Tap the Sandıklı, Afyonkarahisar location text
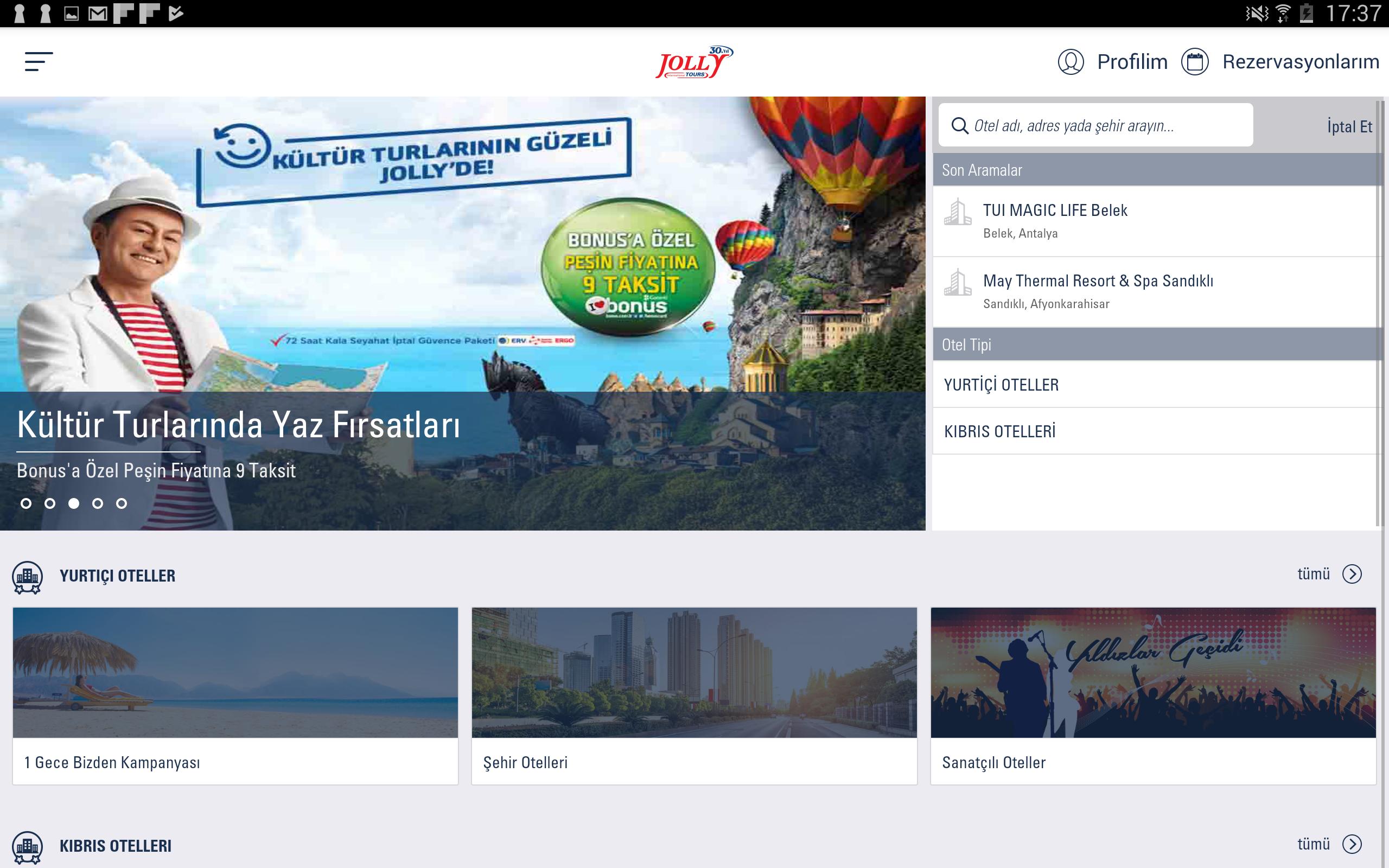Image resolution: width=1389 pixels, height=868 pixels. click(x=1046, y=304)
